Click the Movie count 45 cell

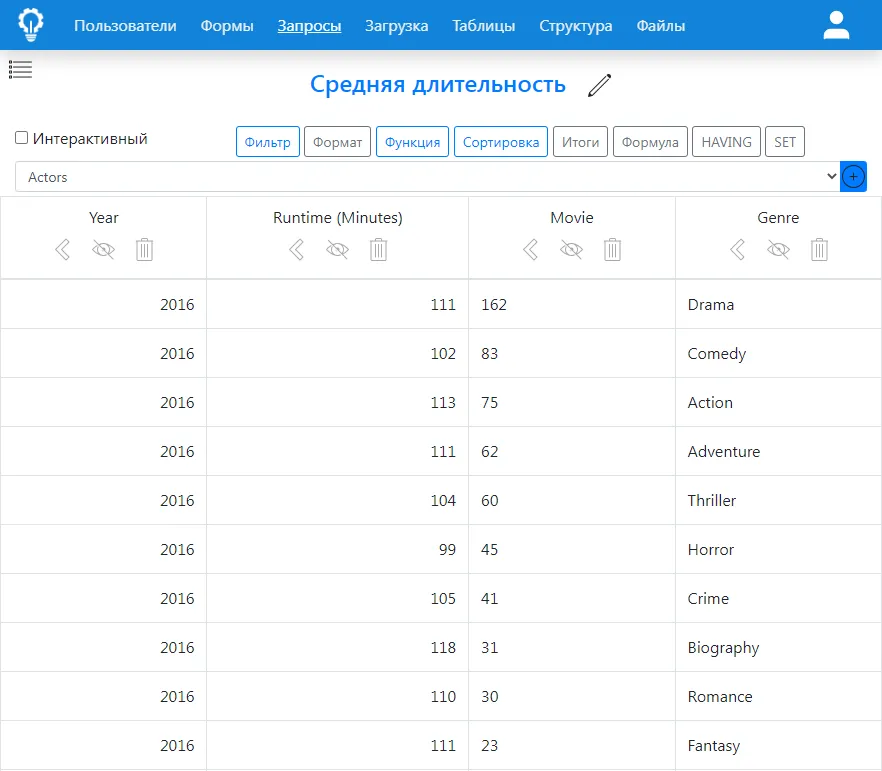coord(572,549)
